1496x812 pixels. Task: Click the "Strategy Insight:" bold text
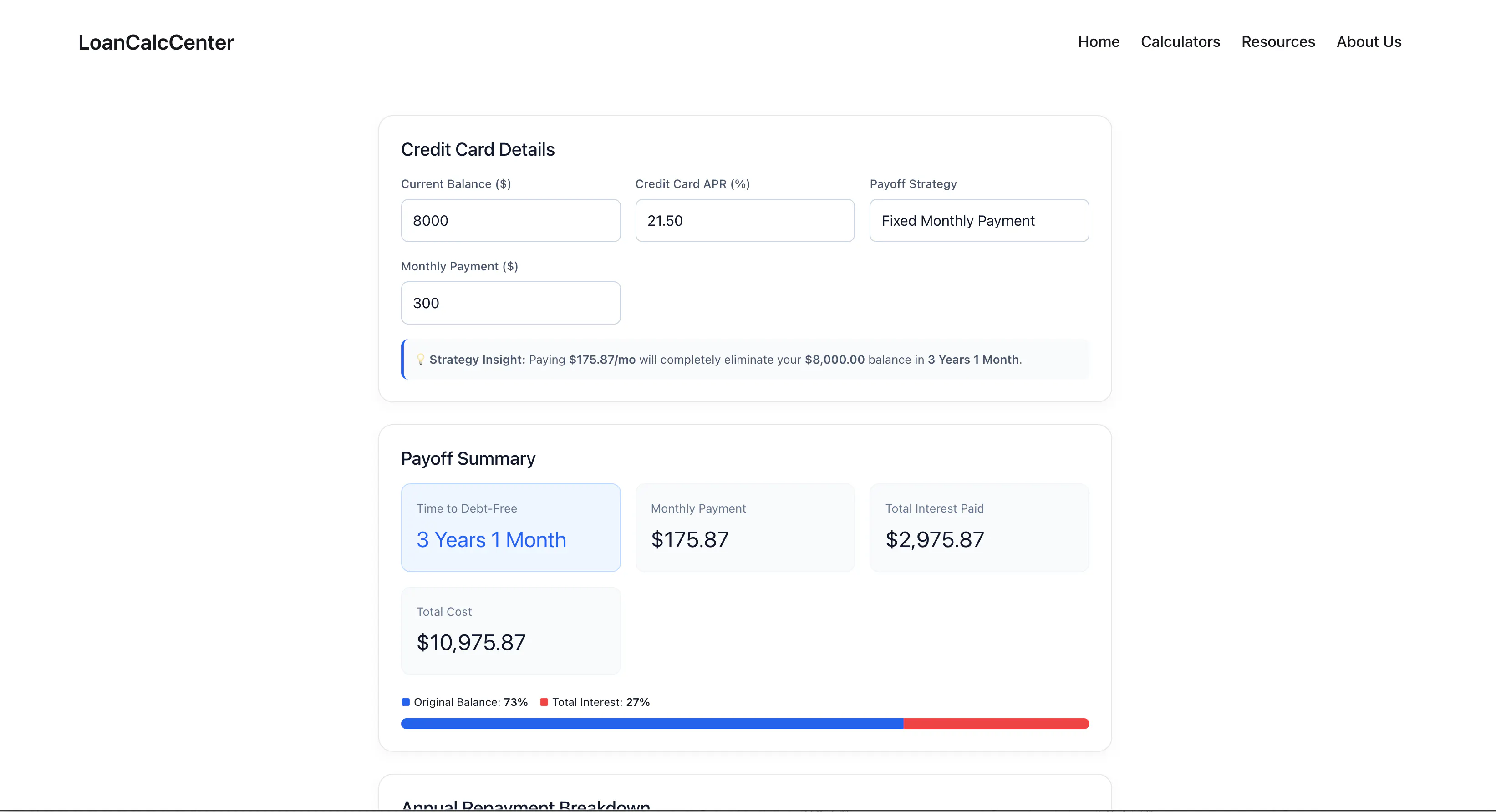click(478, 359)
